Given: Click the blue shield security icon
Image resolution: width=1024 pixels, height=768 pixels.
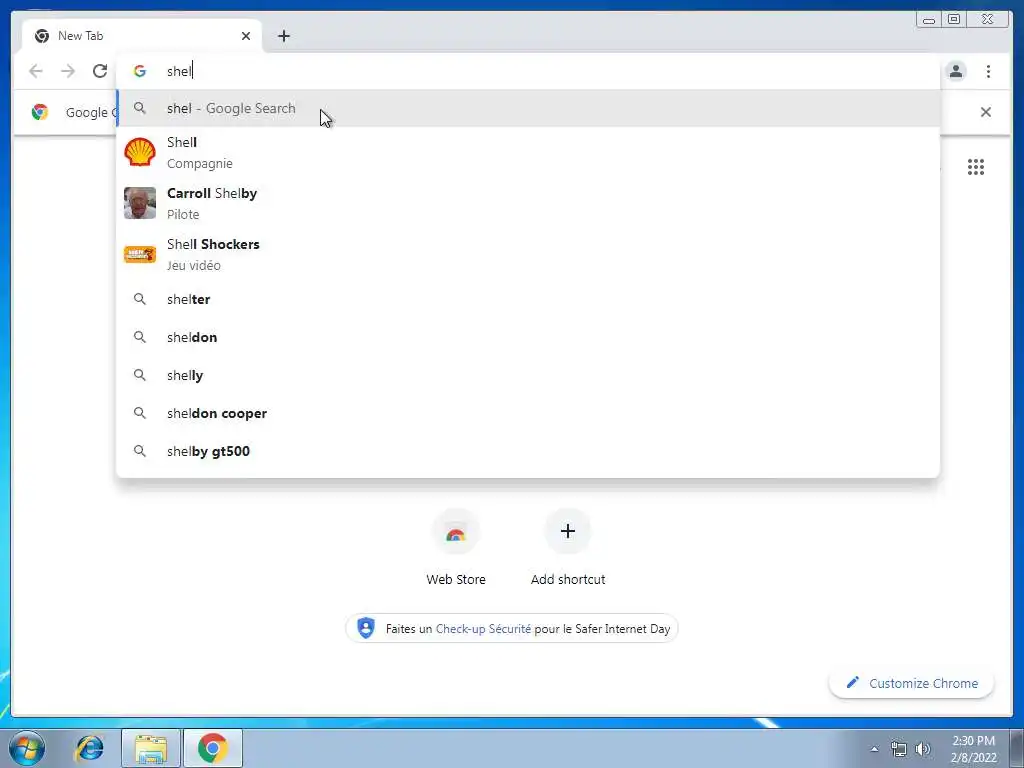Looking at the screenshot, I should tap(366, 628).
